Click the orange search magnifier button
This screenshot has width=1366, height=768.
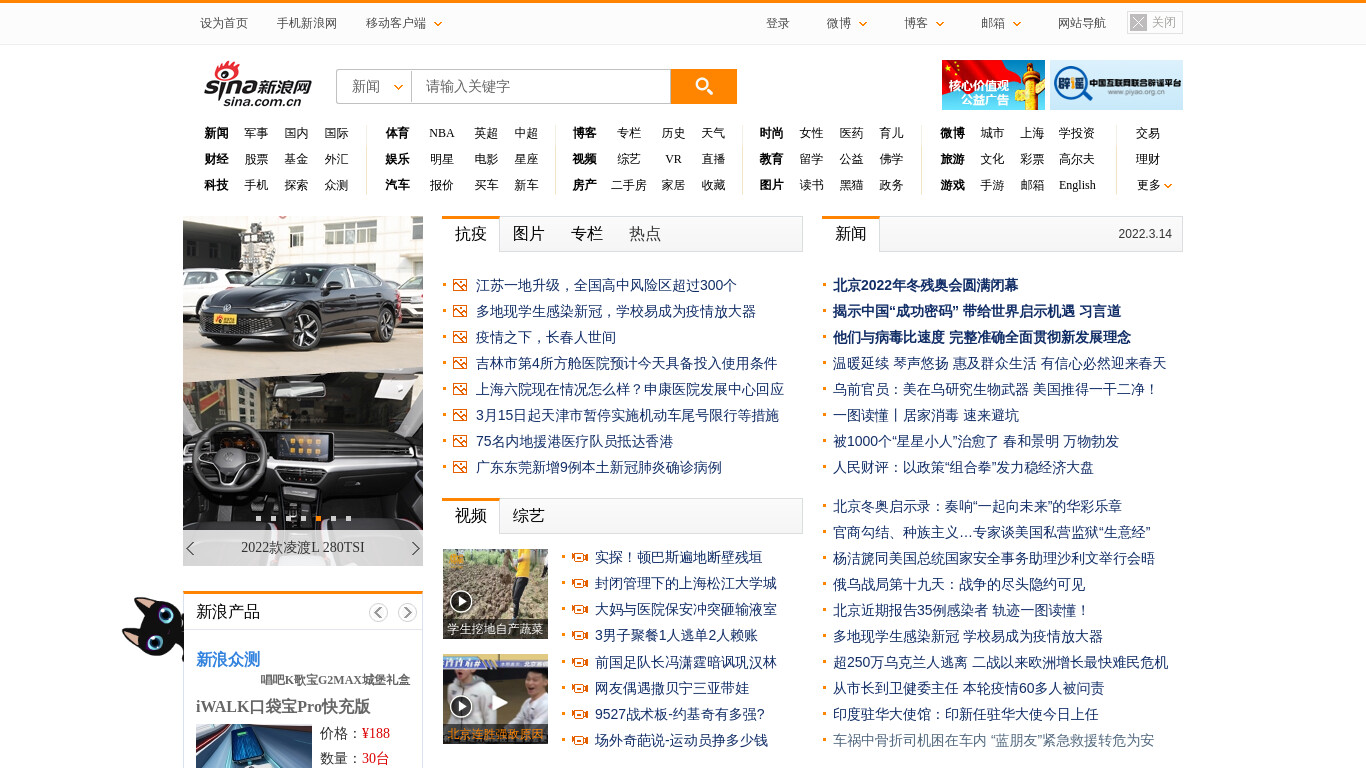point(703,86)
